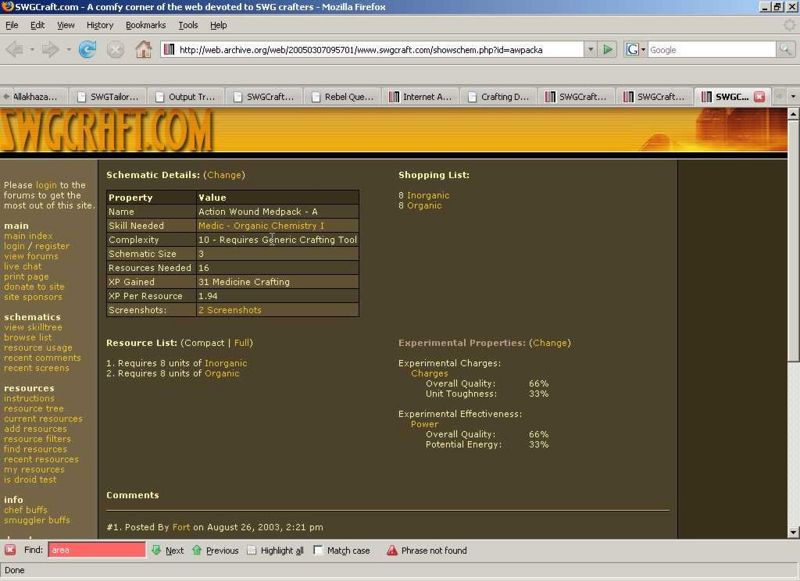Toggle Highlight all in find bar

coord(252,550)
